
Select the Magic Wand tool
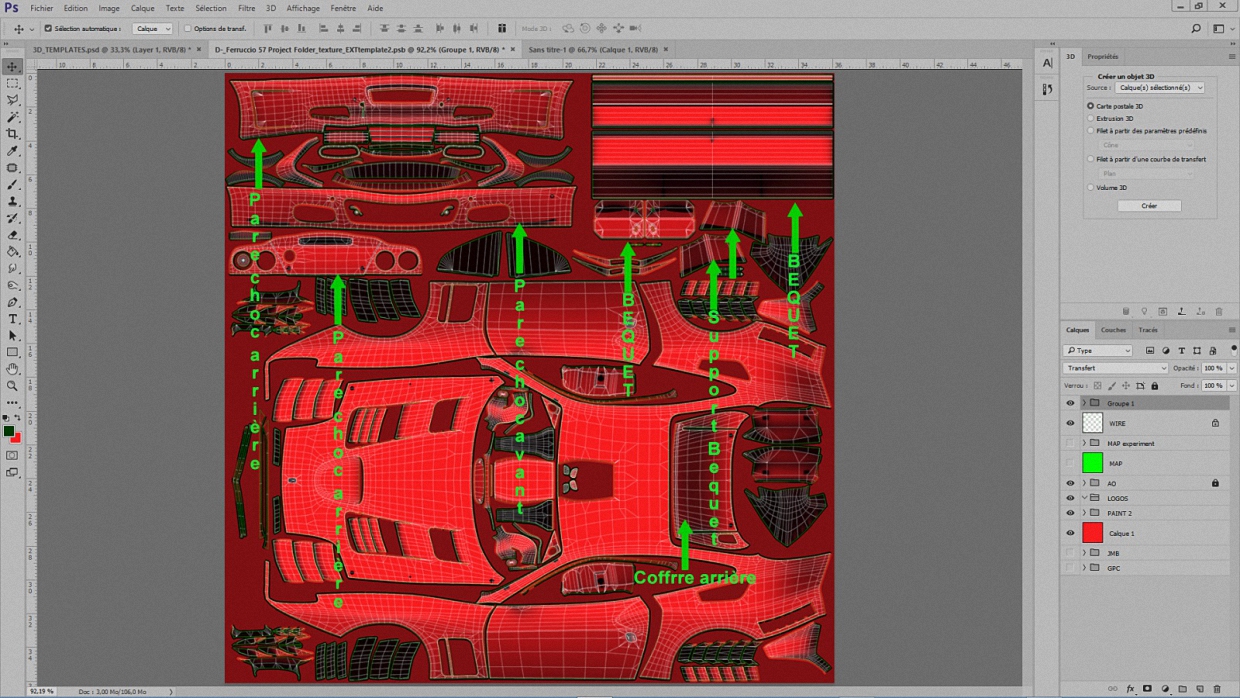13,117
